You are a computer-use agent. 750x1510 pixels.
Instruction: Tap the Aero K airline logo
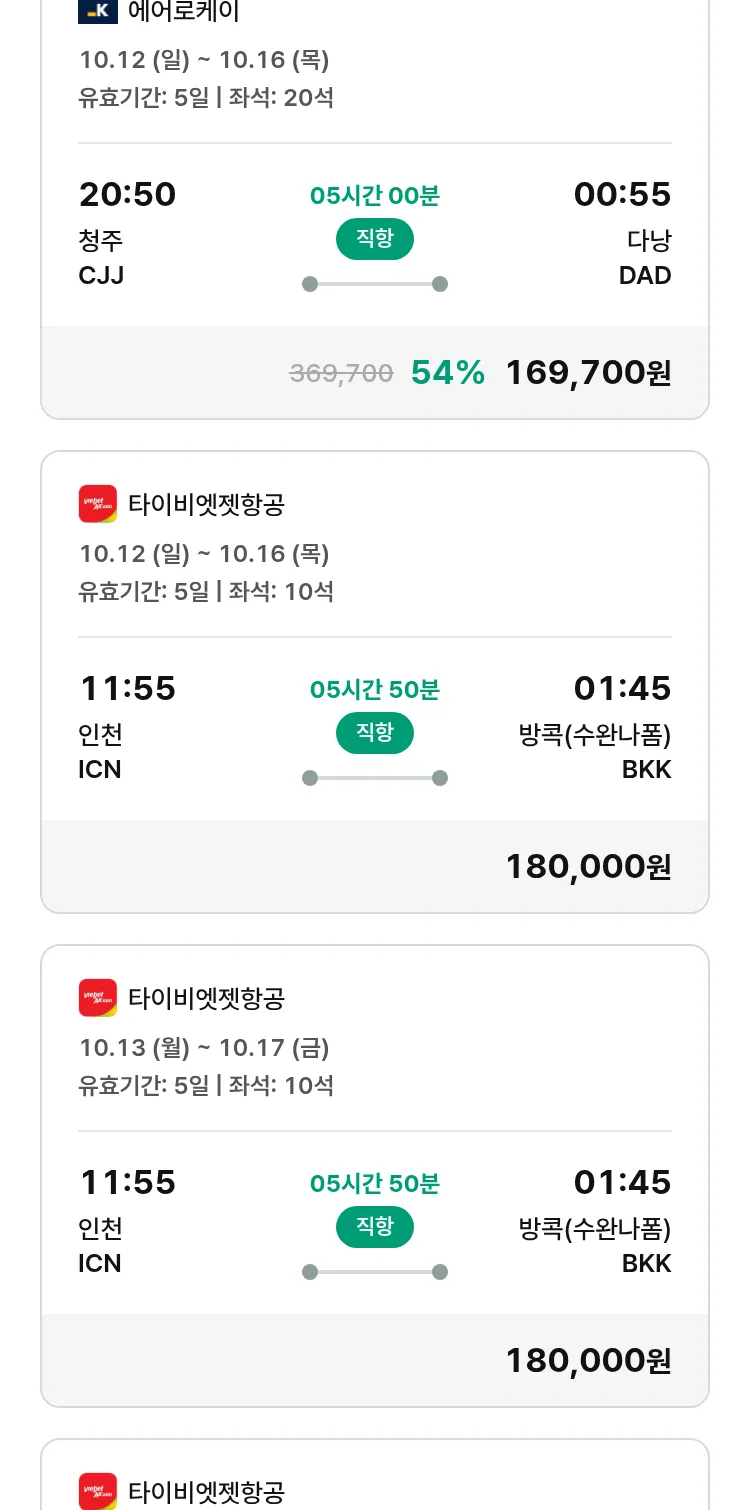pyautogui.click(x=98, y=11)
